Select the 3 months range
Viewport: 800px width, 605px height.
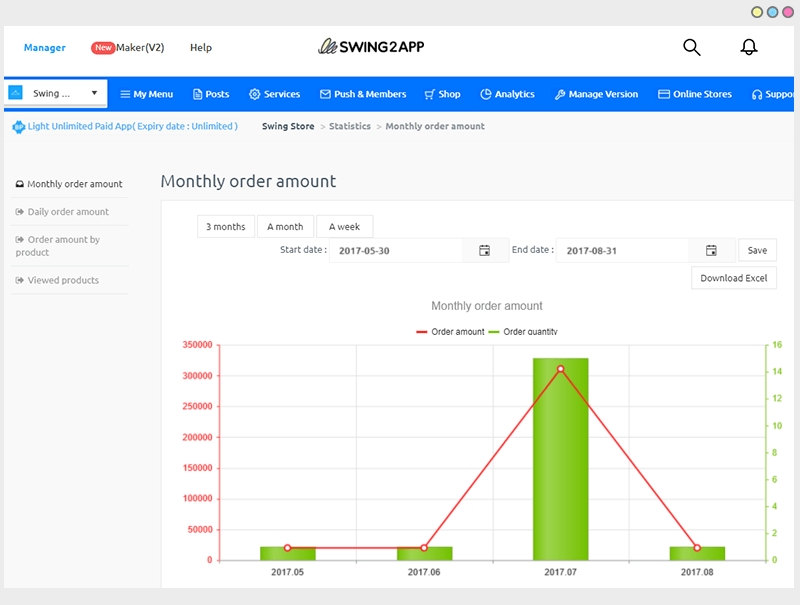tap(226, 227)
